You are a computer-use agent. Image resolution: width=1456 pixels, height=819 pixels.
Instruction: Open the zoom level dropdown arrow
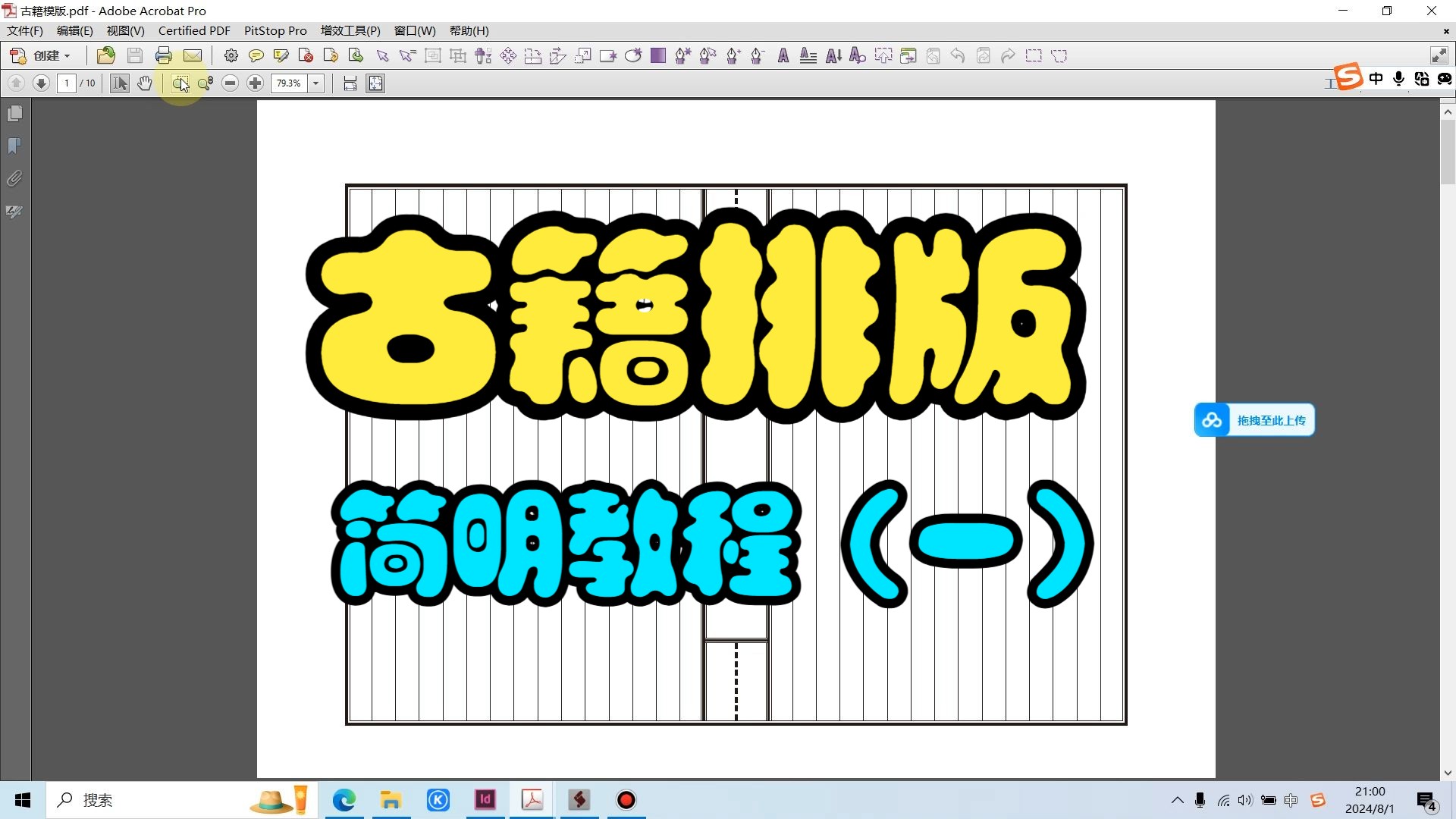coord(316,83)
